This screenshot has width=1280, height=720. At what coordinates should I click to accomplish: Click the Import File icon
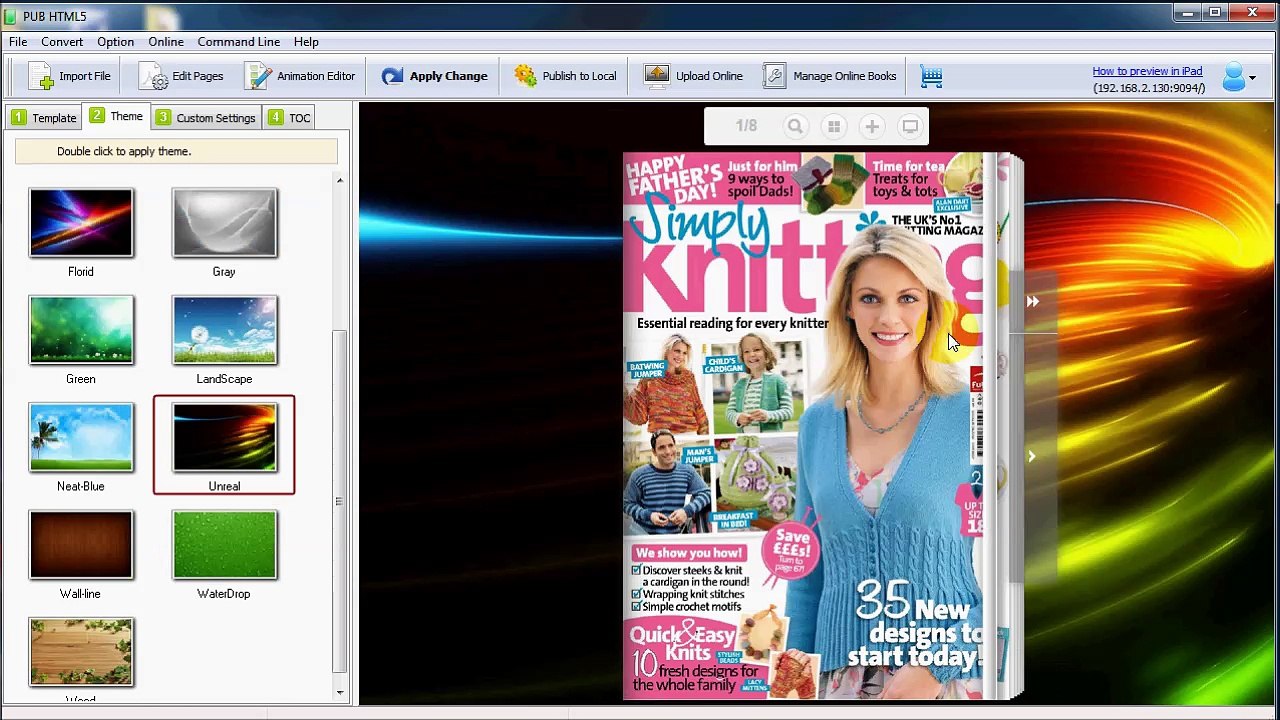point(41,76)
